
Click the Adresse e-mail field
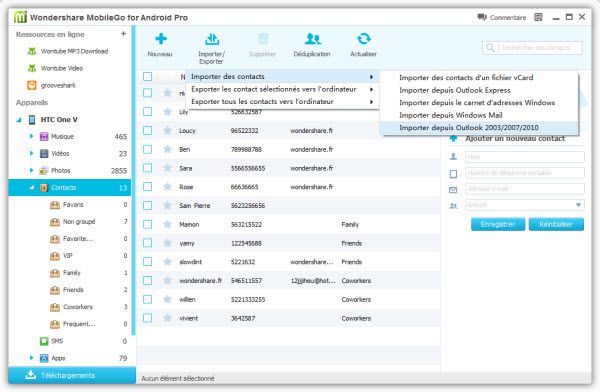[525, 189]
